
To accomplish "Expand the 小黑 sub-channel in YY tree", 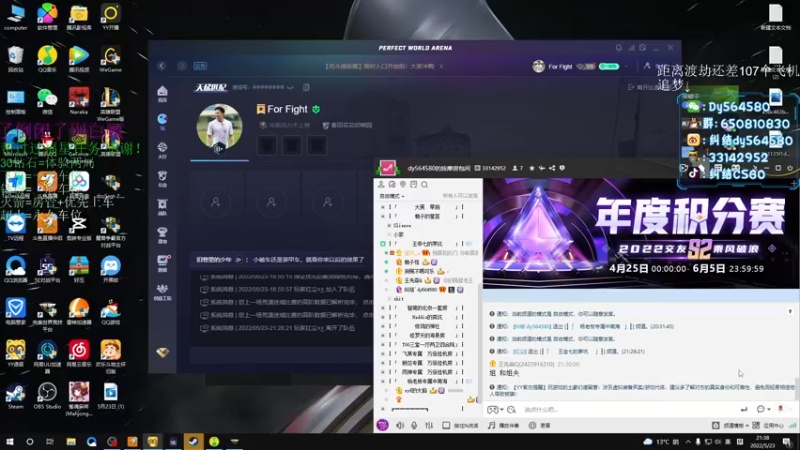I will pos(389,234).
